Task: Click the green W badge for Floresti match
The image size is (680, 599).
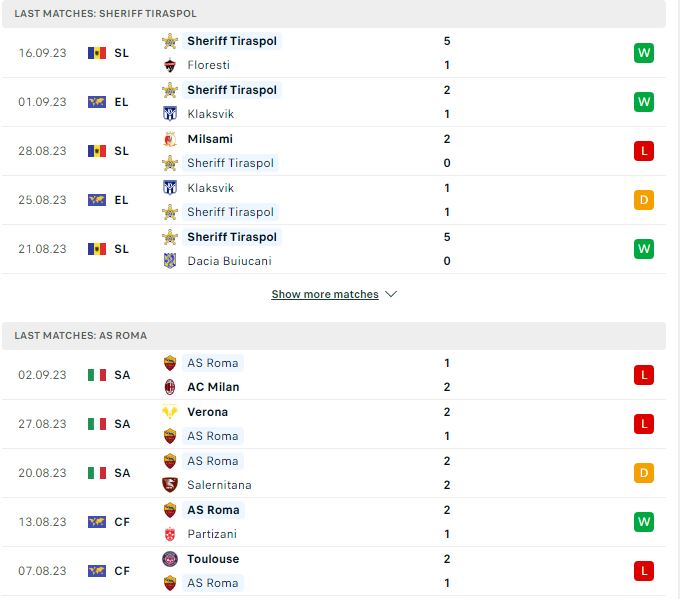Action: (x=644, y=53)
